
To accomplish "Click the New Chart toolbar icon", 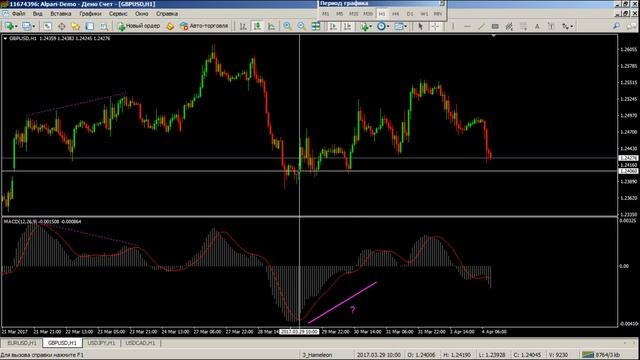I will point(9,26).
